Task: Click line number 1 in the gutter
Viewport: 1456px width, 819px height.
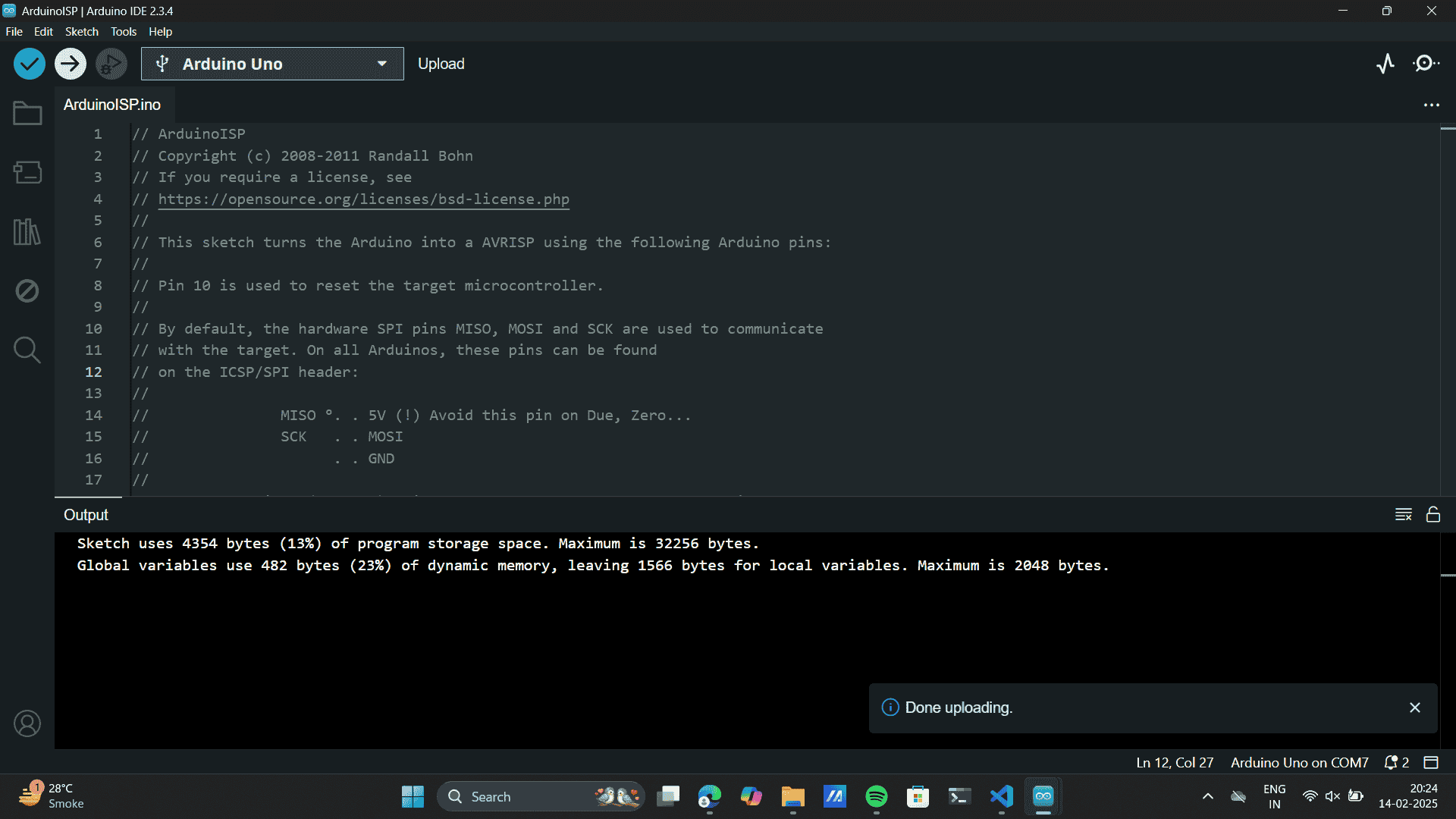Action: coord(98,133)
